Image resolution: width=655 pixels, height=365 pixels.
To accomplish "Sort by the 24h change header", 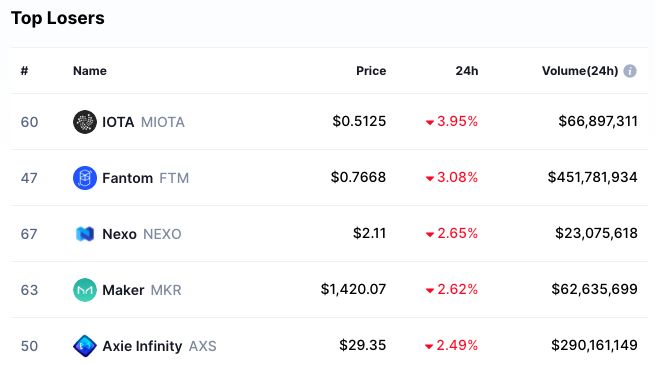I will 467,71.
